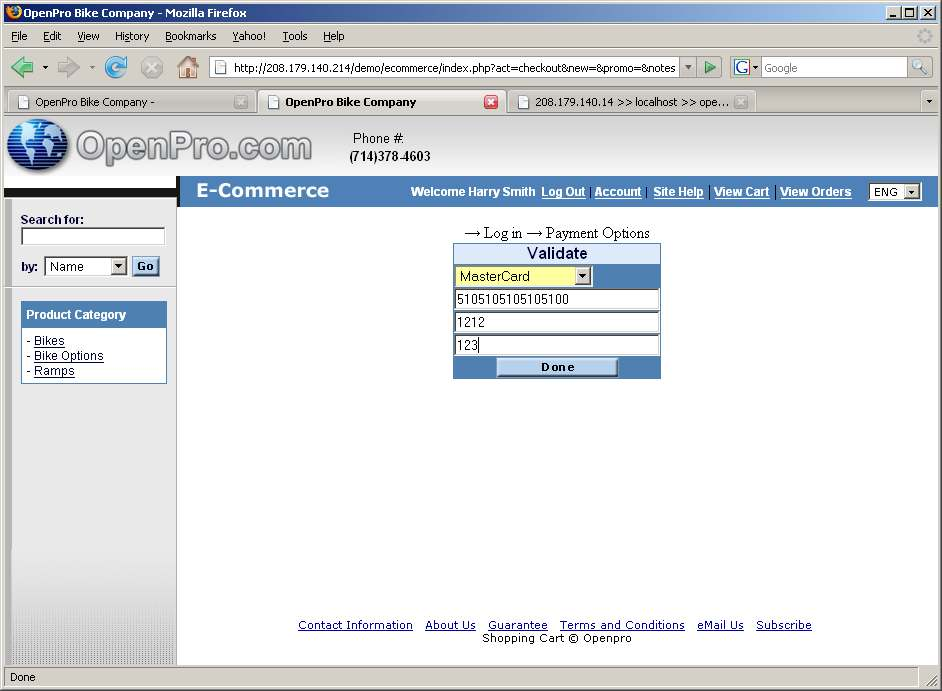Open the Bookmarks menu

(190, 36)
